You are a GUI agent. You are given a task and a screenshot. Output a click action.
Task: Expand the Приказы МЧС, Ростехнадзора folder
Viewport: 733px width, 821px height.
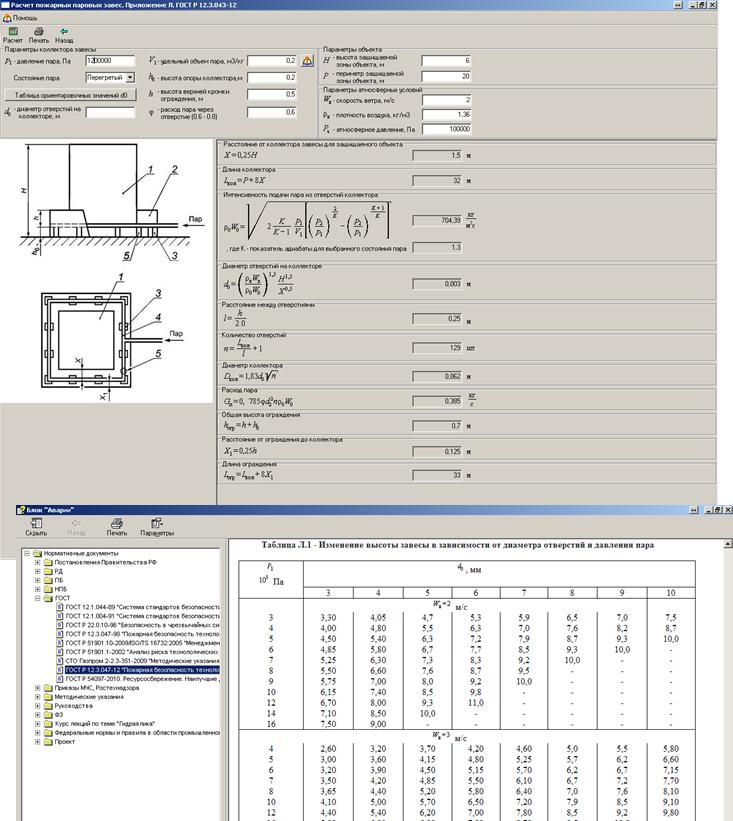click(x=38, y=689)
